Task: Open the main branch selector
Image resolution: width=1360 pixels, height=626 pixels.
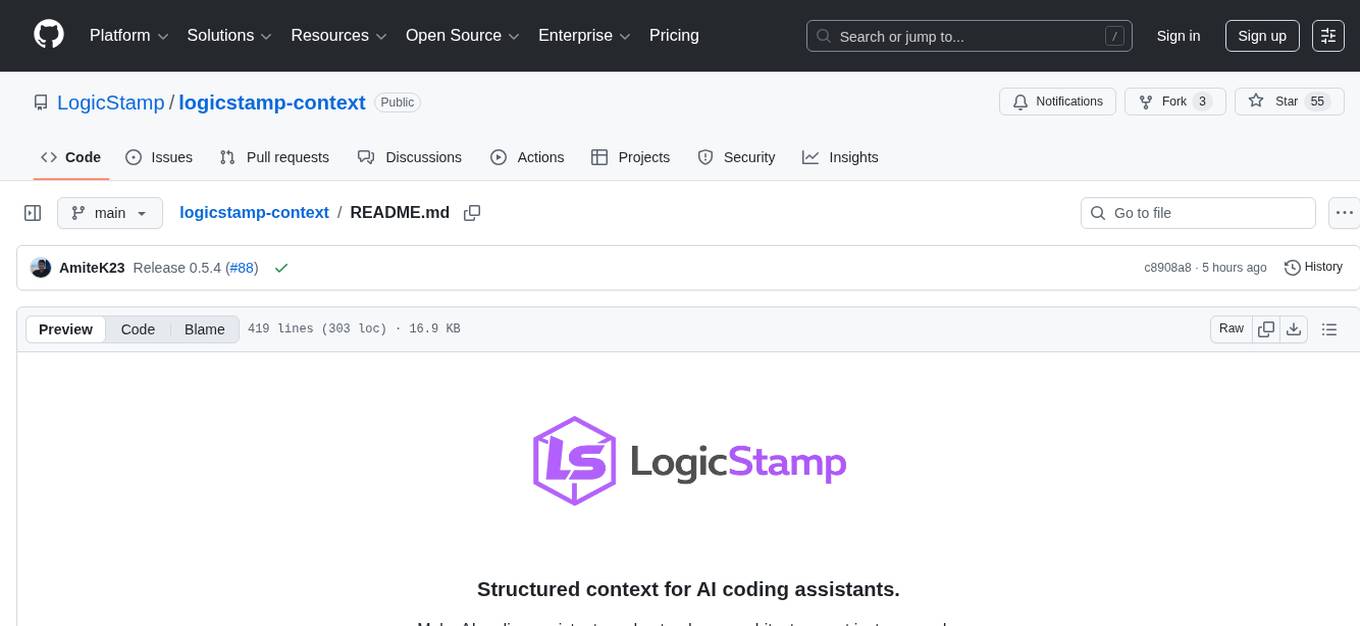Action: (110, 212)
